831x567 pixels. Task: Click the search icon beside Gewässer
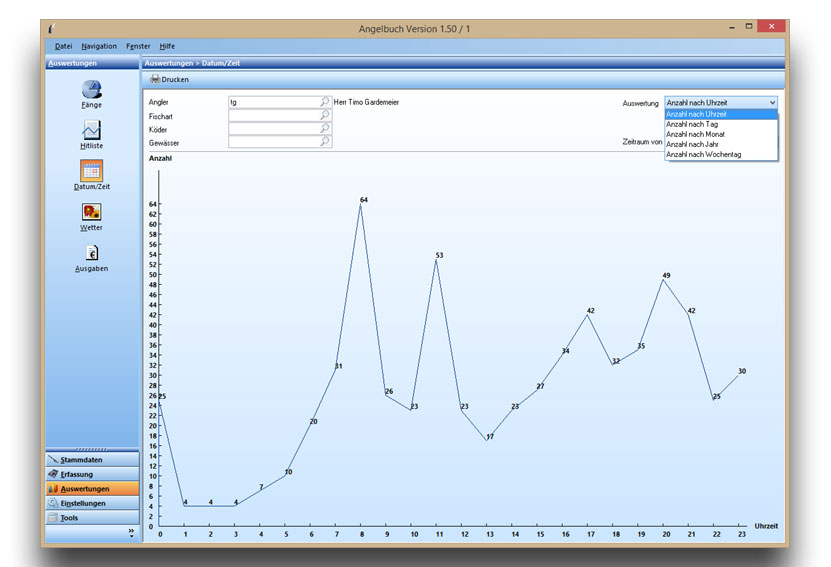(x=324, y=142)
